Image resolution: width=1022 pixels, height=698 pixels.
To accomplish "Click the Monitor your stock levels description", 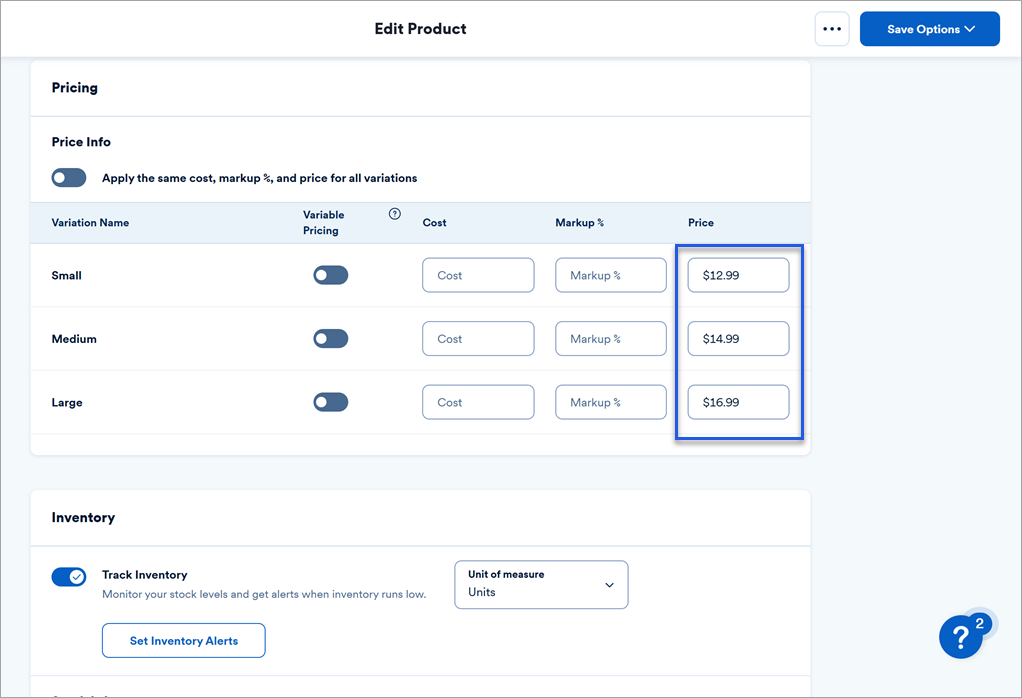I will pos(264,594).
